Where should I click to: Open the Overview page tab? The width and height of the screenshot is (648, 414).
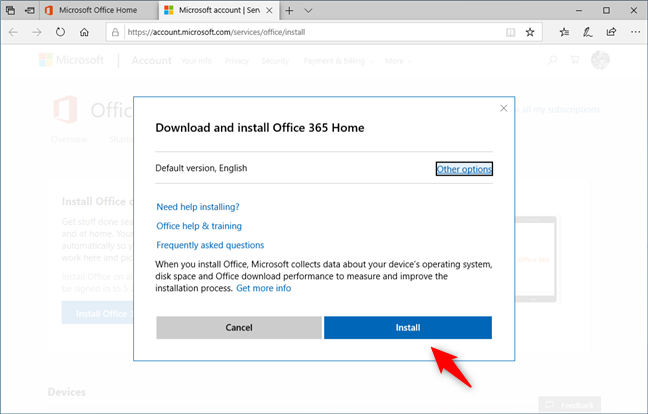(x=69, y=139)
